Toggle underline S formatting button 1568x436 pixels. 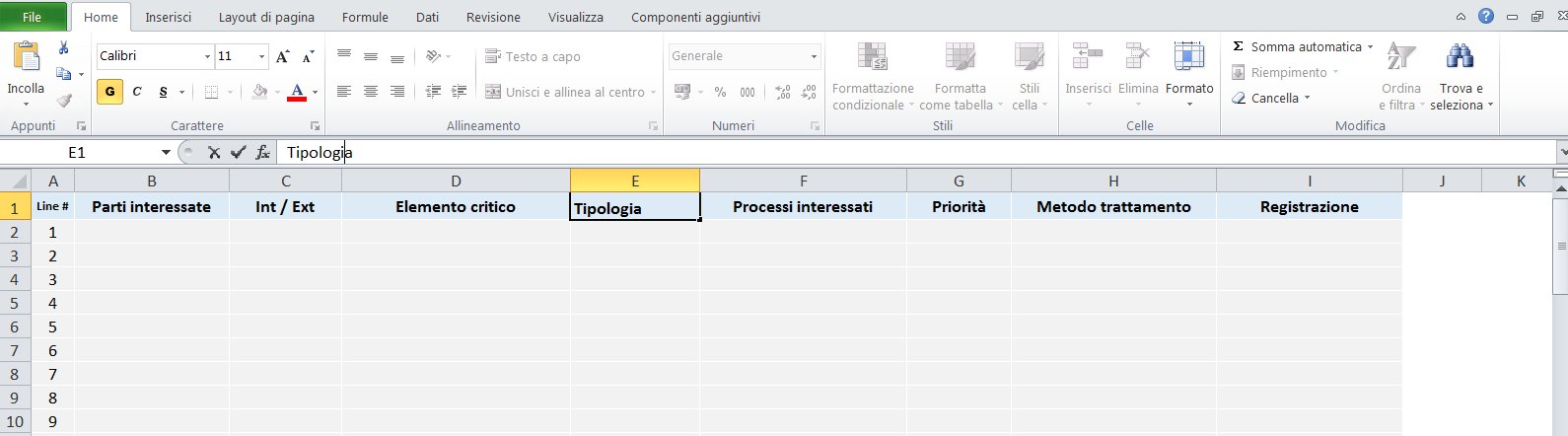click(163, 92)
